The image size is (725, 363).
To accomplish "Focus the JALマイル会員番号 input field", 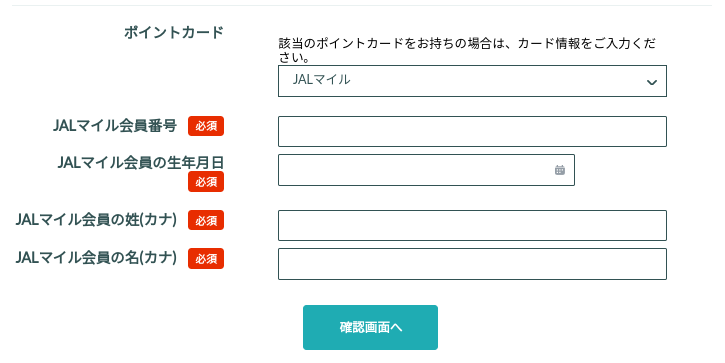I will [x=472, y=131].
